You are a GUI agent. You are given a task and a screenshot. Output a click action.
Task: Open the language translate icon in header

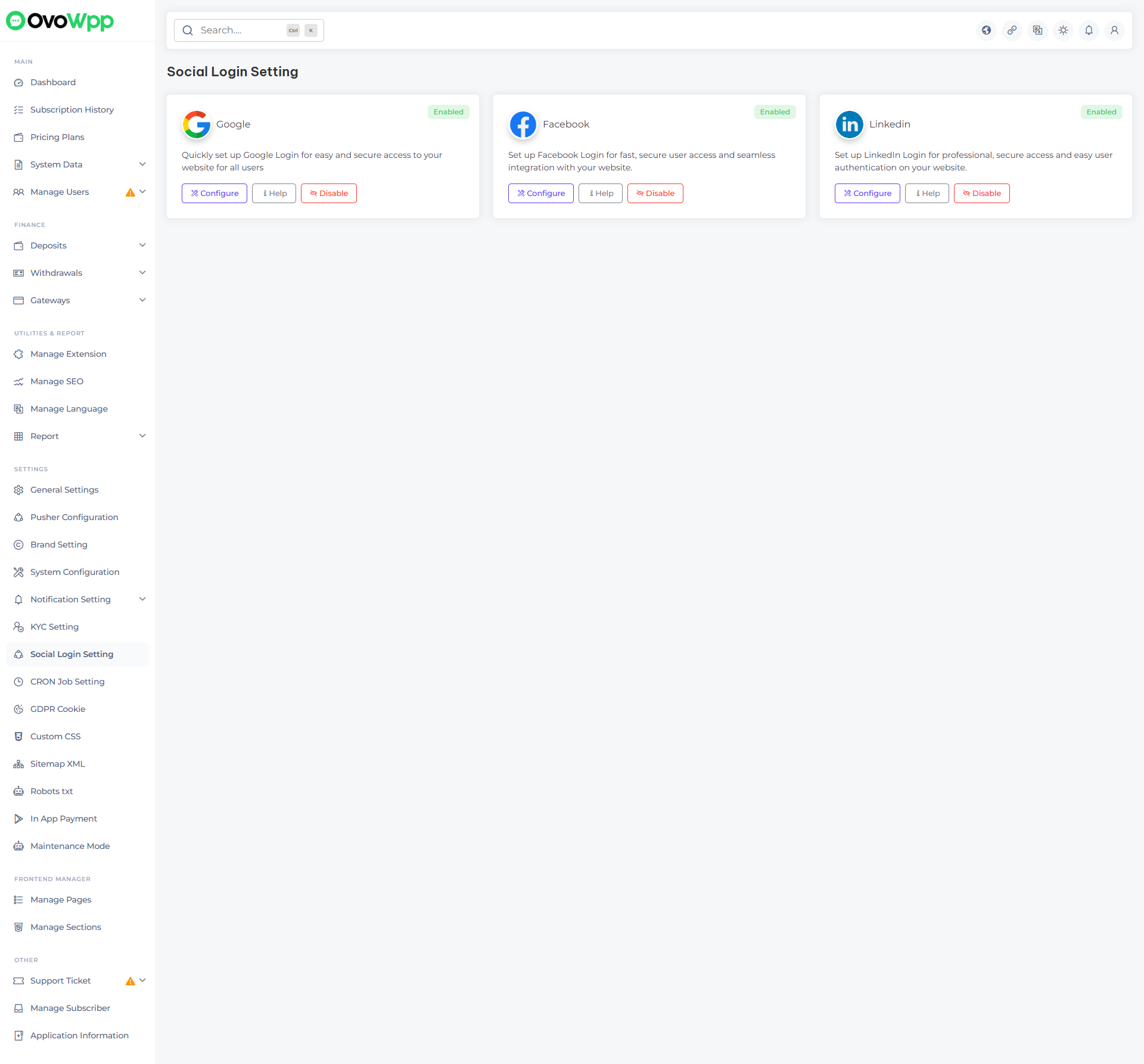coord(1038,30)
